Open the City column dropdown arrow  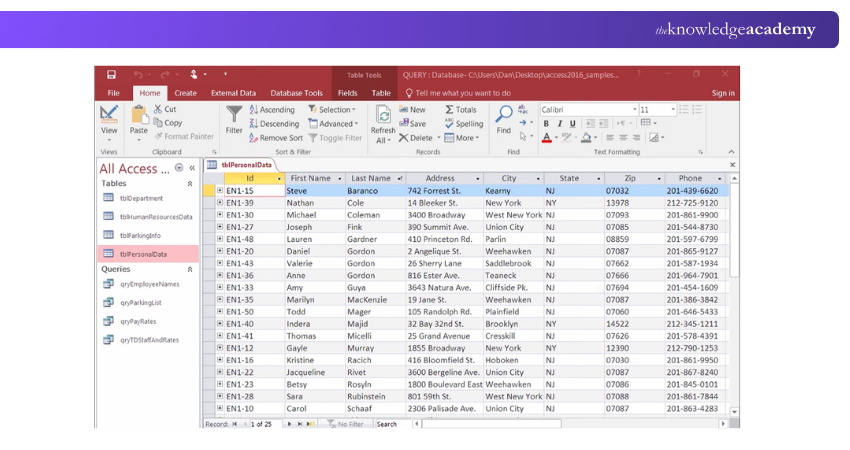[538, 178]
